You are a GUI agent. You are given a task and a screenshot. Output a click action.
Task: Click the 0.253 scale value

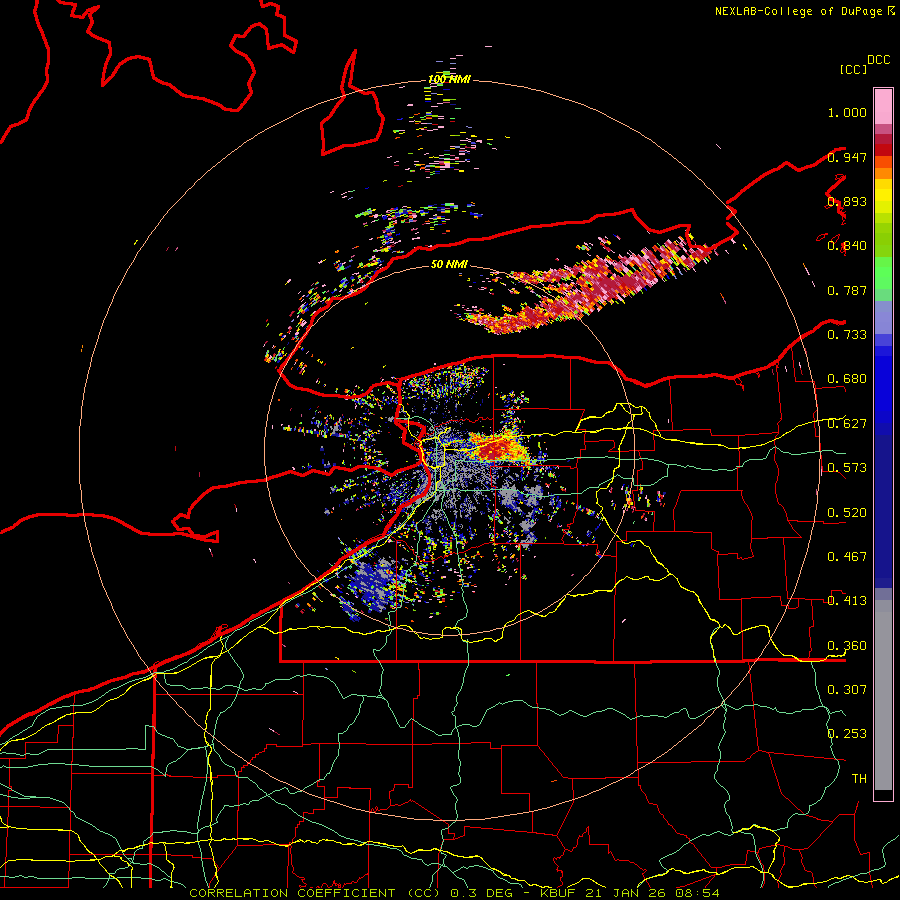(847, 734)
